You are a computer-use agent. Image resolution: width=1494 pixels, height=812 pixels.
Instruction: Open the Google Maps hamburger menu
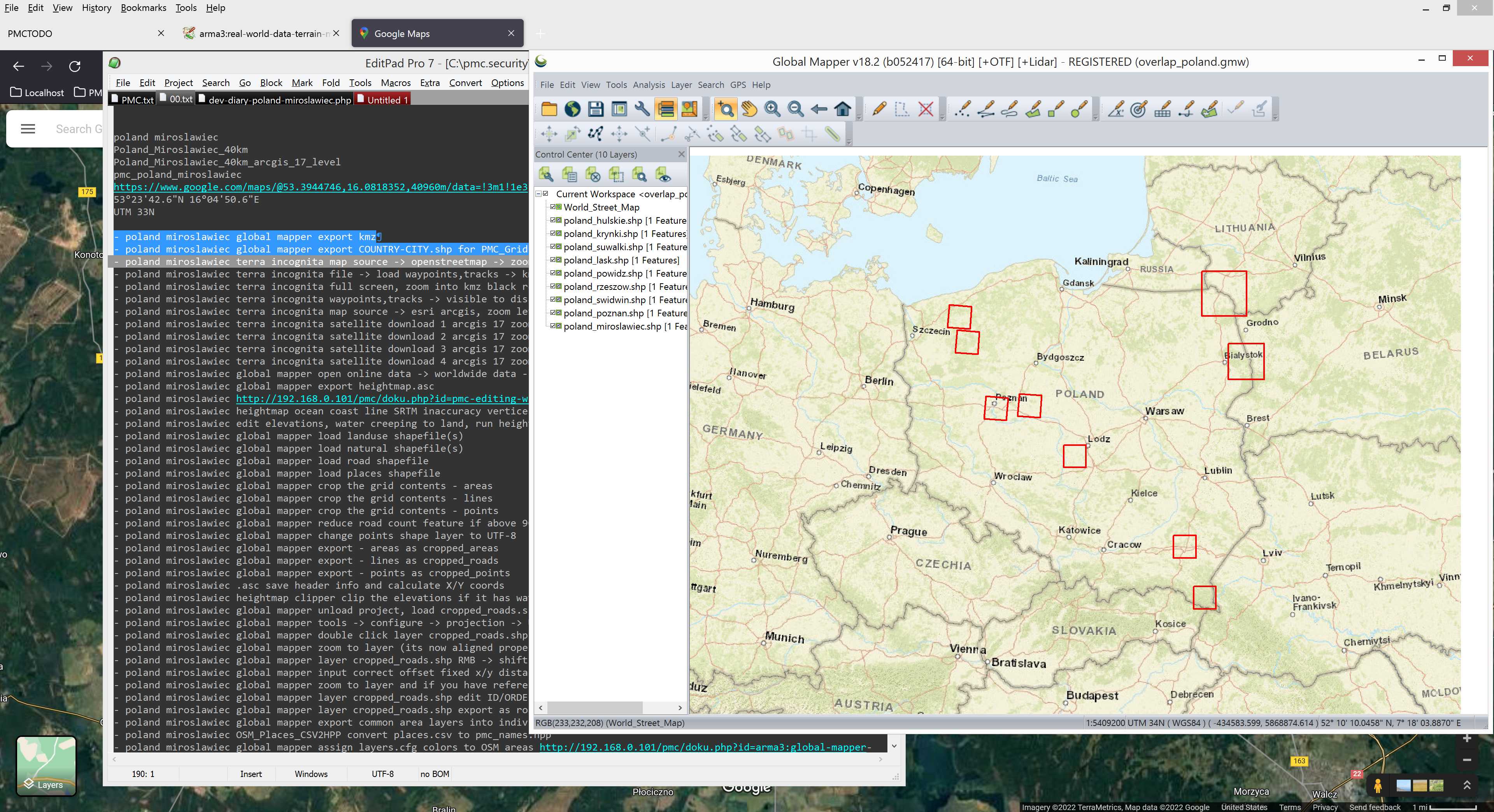click(28, 129)
